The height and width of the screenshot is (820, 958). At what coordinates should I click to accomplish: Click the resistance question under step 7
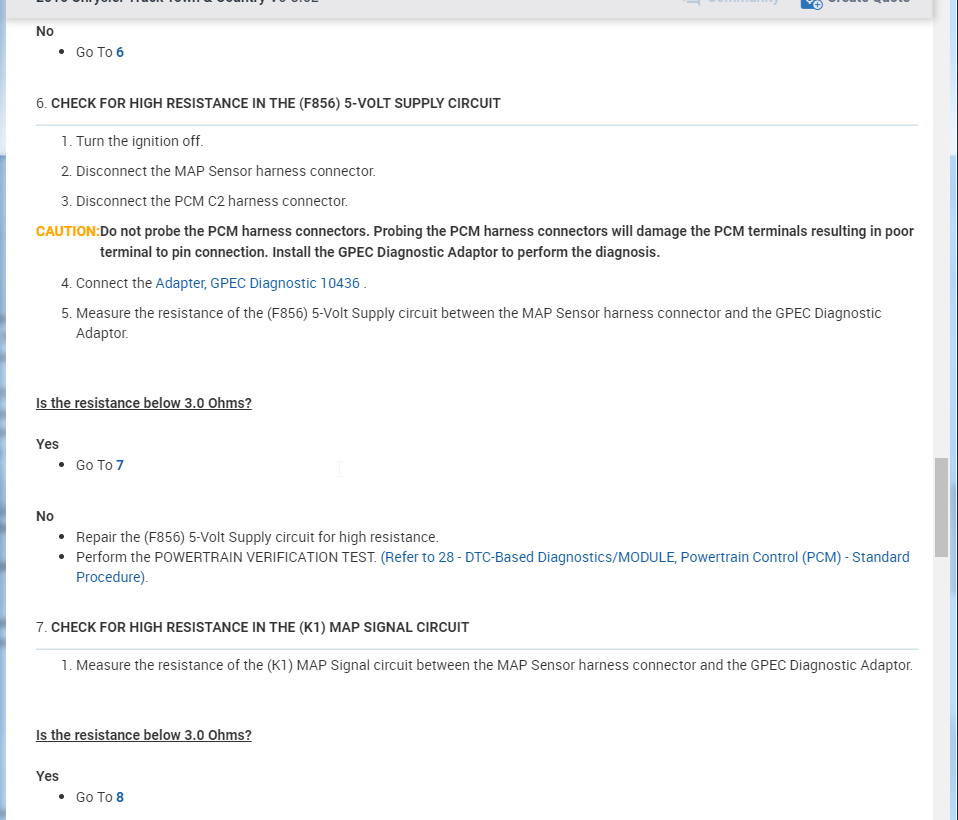(x=144, y=735)
